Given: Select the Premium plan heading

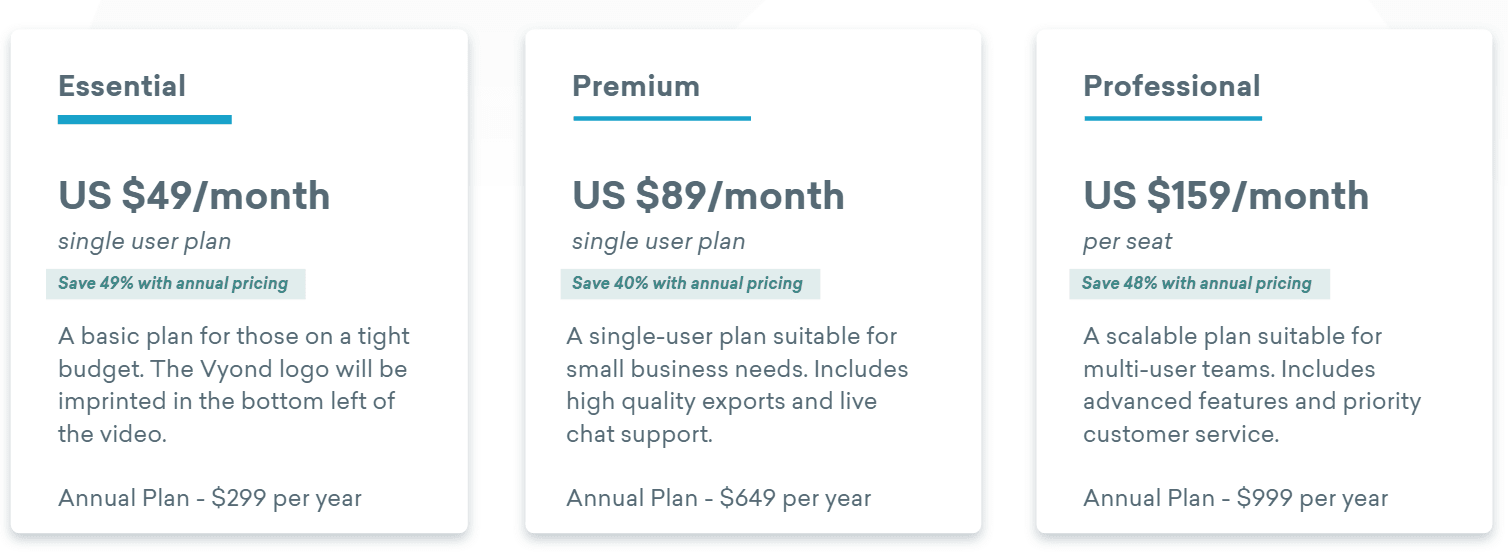Looking at the screenshot, I should [x=636, y=86].
